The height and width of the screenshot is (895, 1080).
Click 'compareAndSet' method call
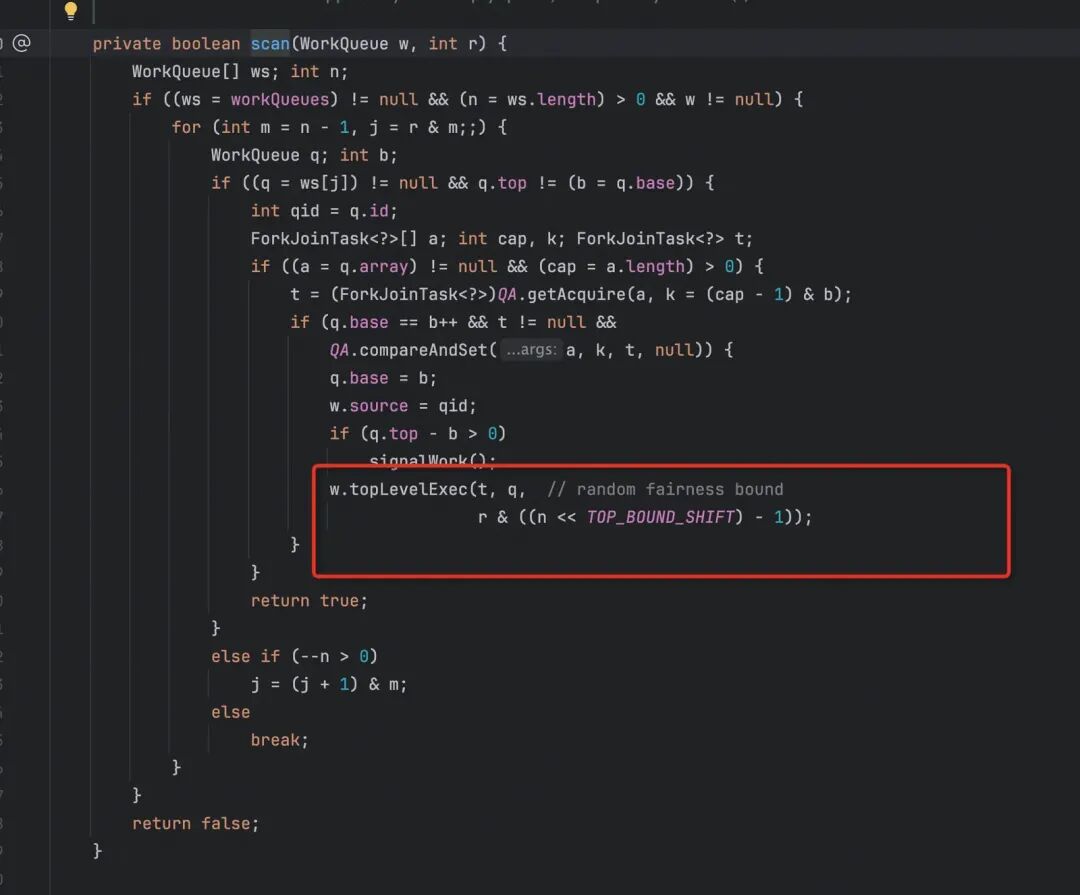423,350
